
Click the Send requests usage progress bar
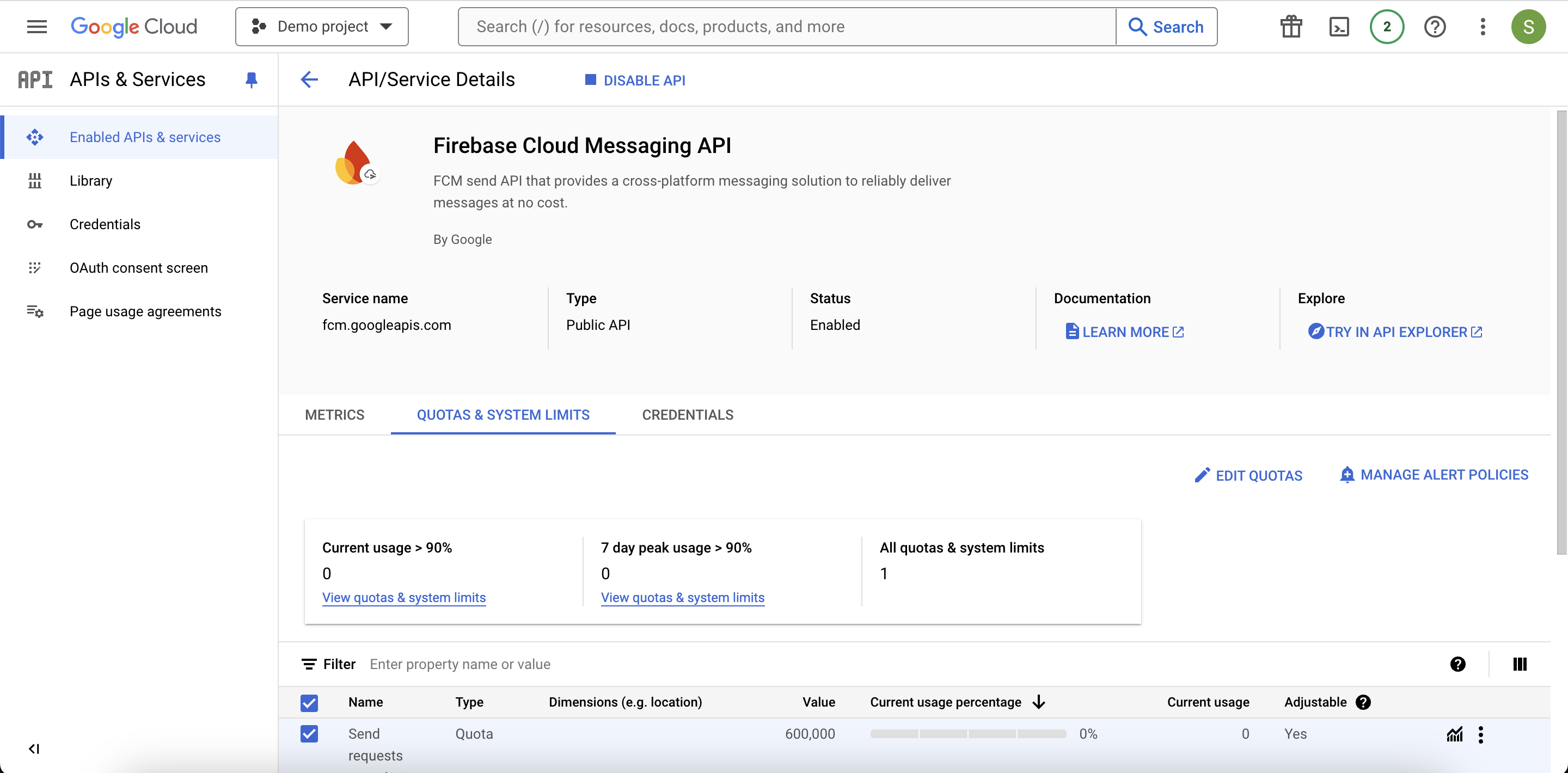[968, 734]
